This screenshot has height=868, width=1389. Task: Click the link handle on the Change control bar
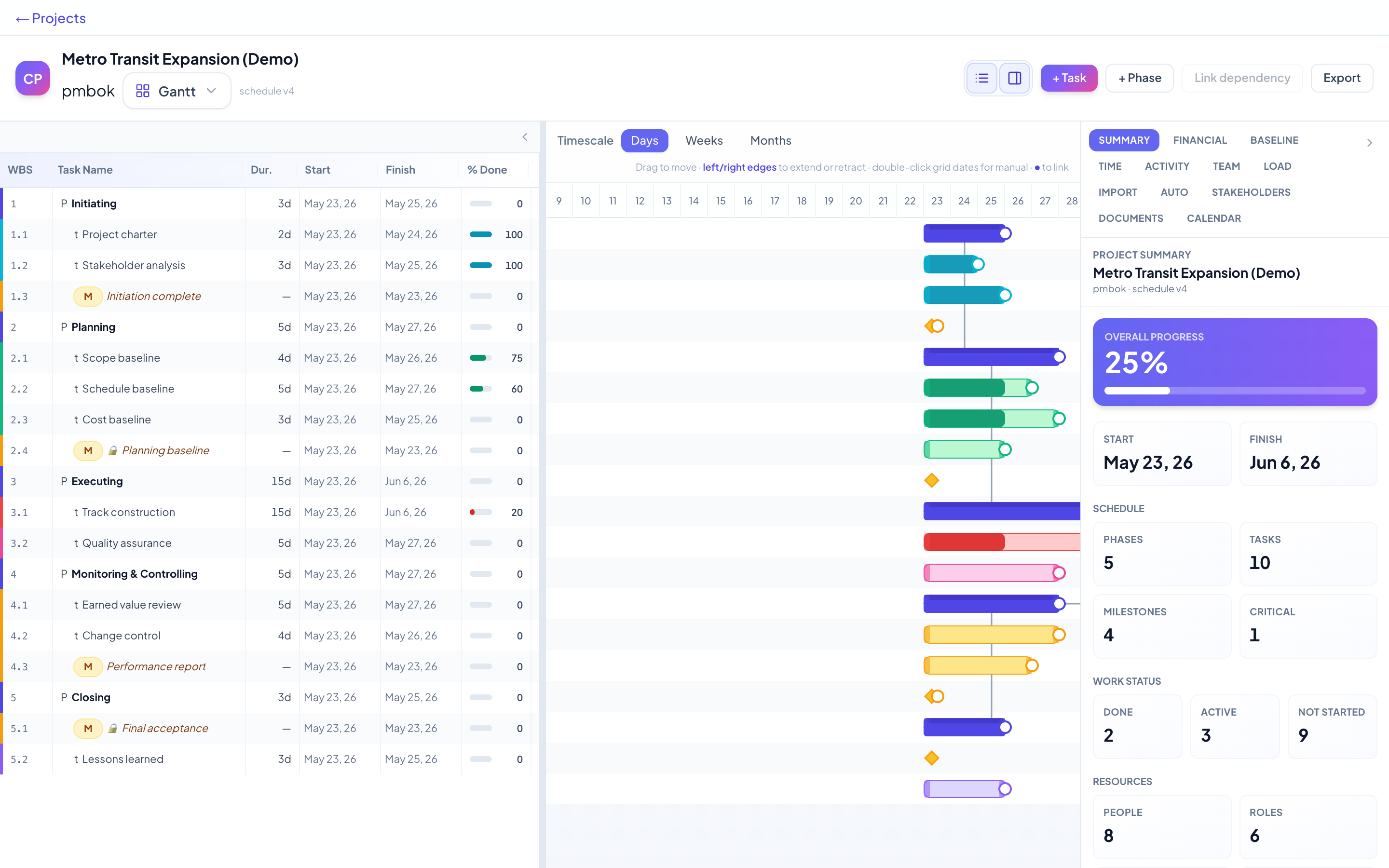click(1032, 665)
